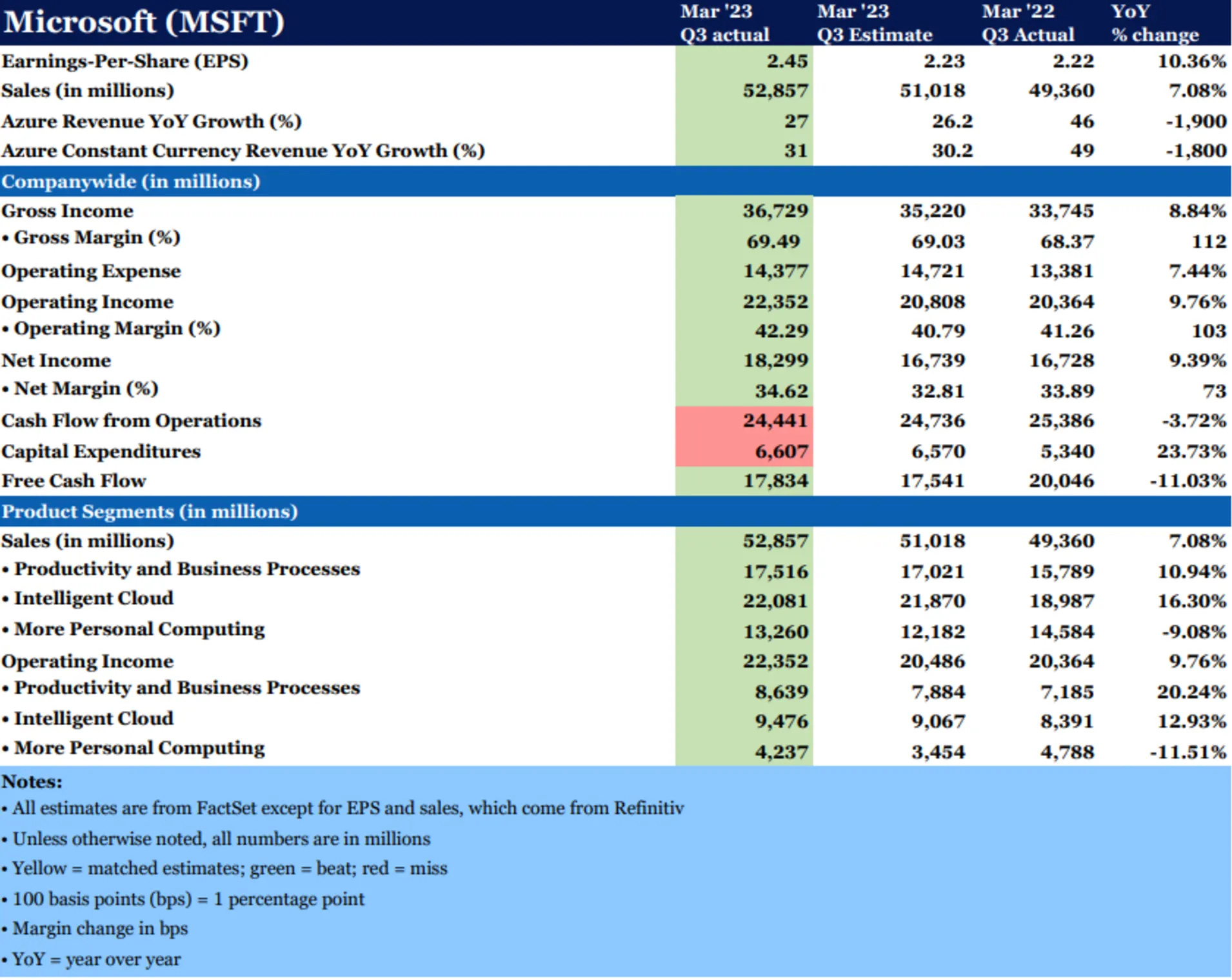Screen dimensions: 1232x980
Task: Click Capital Expenditures change 23.73%
Action: coord(1191,452)
